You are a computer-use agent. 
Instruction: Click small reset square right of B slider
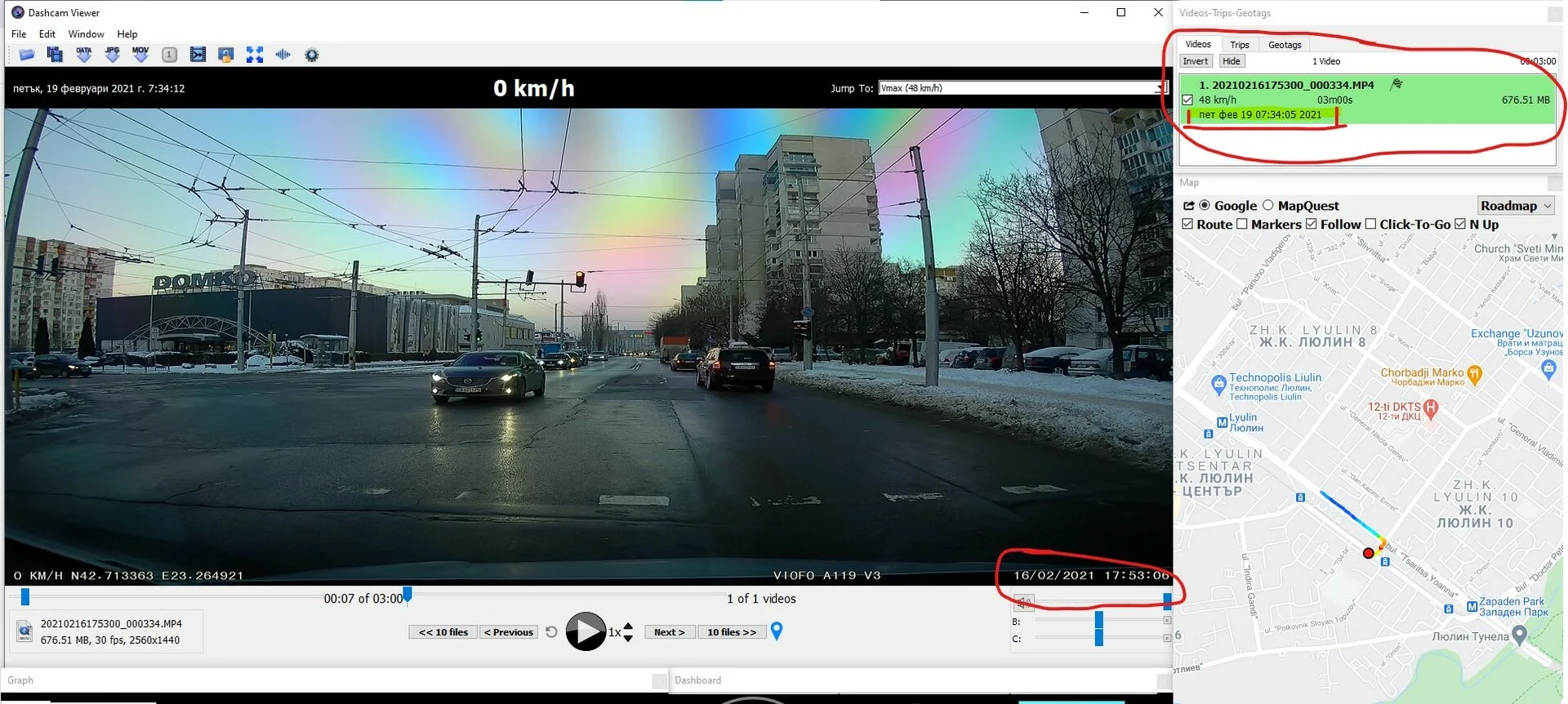click(x=1167, y=621)
